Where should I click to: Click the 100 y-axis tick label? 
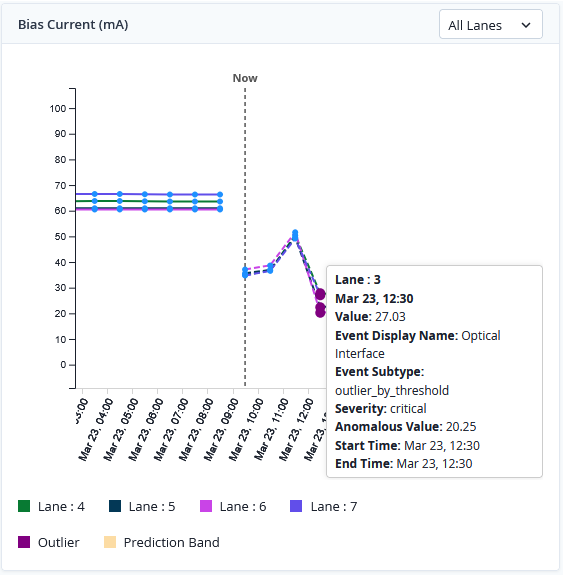coord(58,109)
